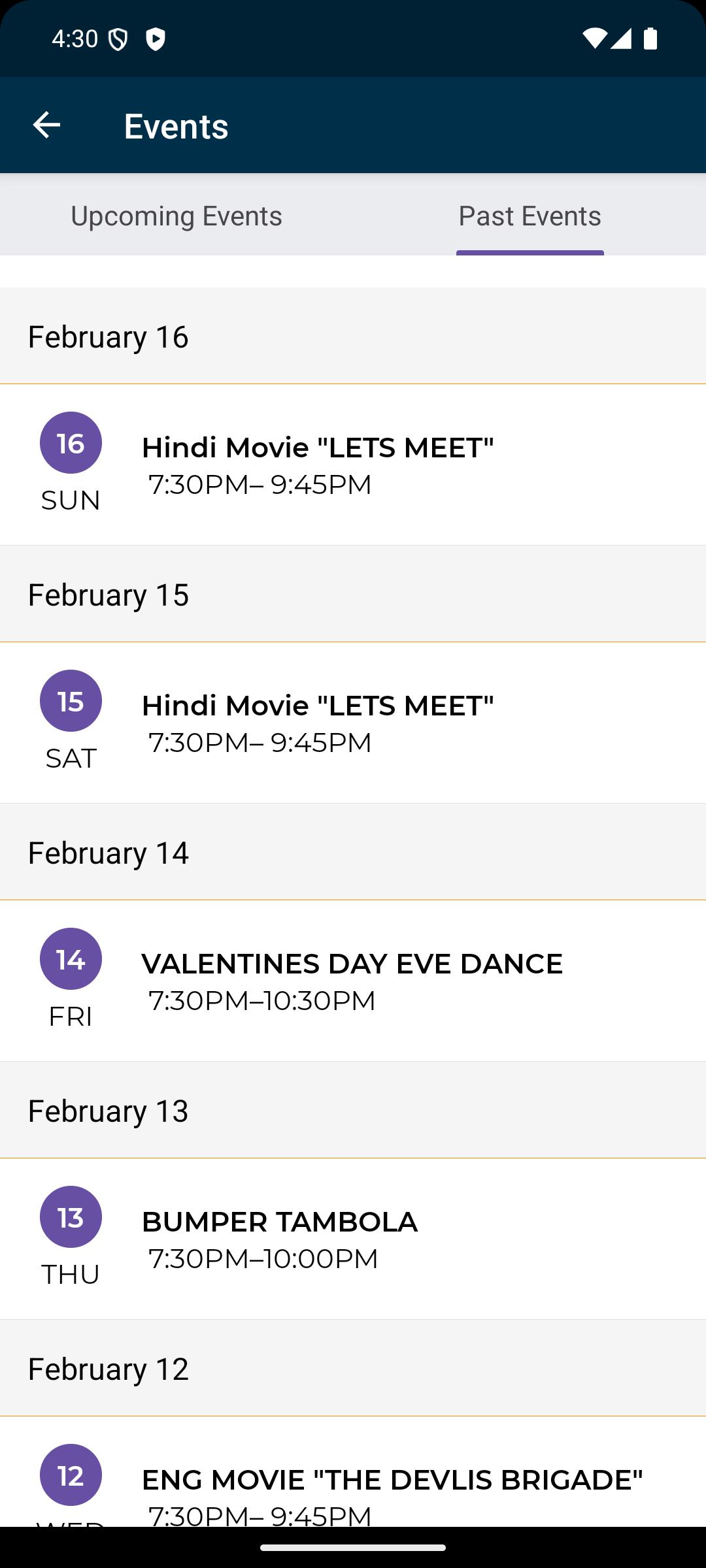Tap the battery status icon

(650, 39)
